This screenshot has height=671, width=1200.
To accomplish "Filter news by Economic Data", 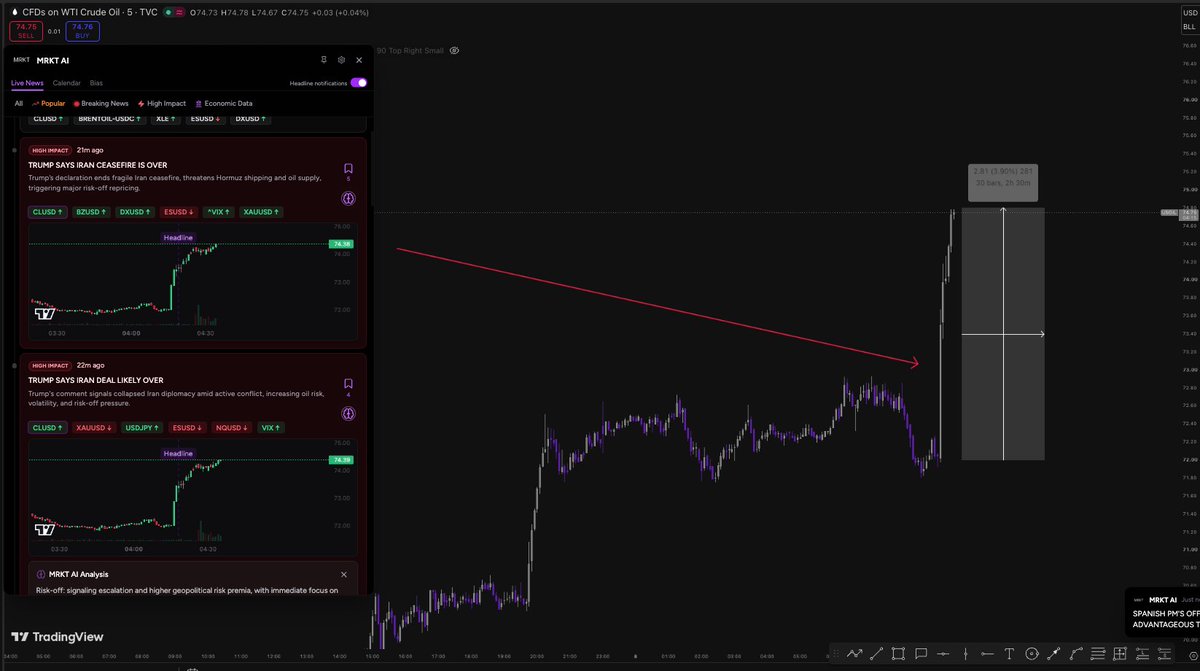I will (x=224, y=103).
